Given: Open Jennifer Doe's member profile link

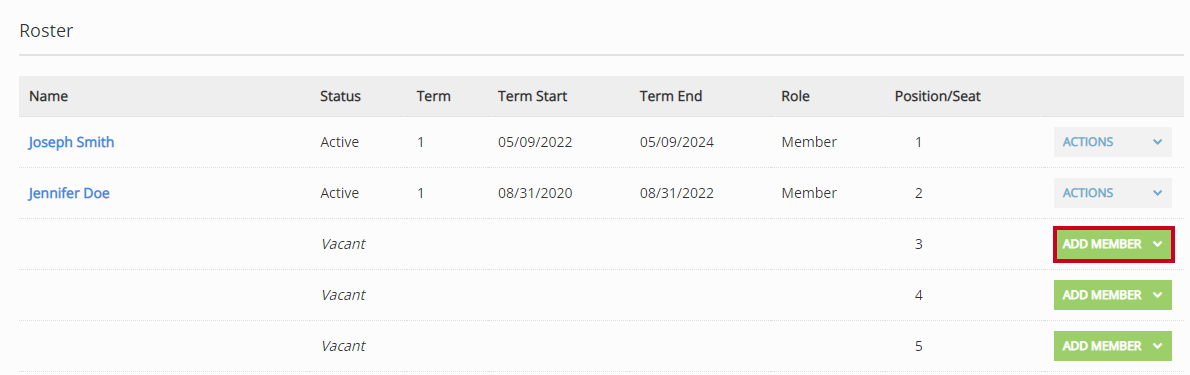Looking at the screenshot, I should click(69, 193).
